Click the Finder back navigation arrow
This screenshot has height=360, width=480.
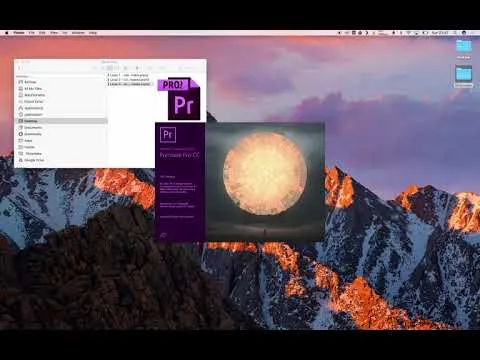point(20,68)
